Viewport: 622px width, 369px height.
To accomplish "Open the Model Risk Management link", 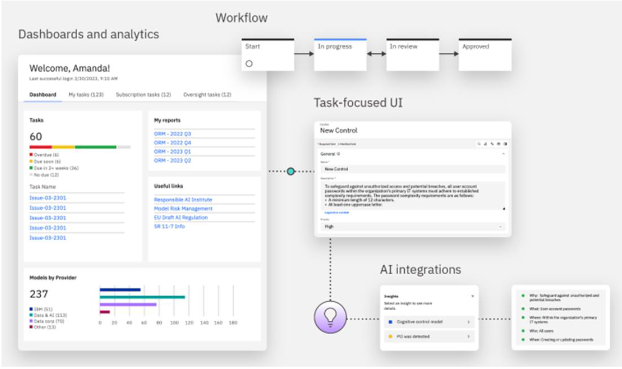I will (x=183, y=208).
